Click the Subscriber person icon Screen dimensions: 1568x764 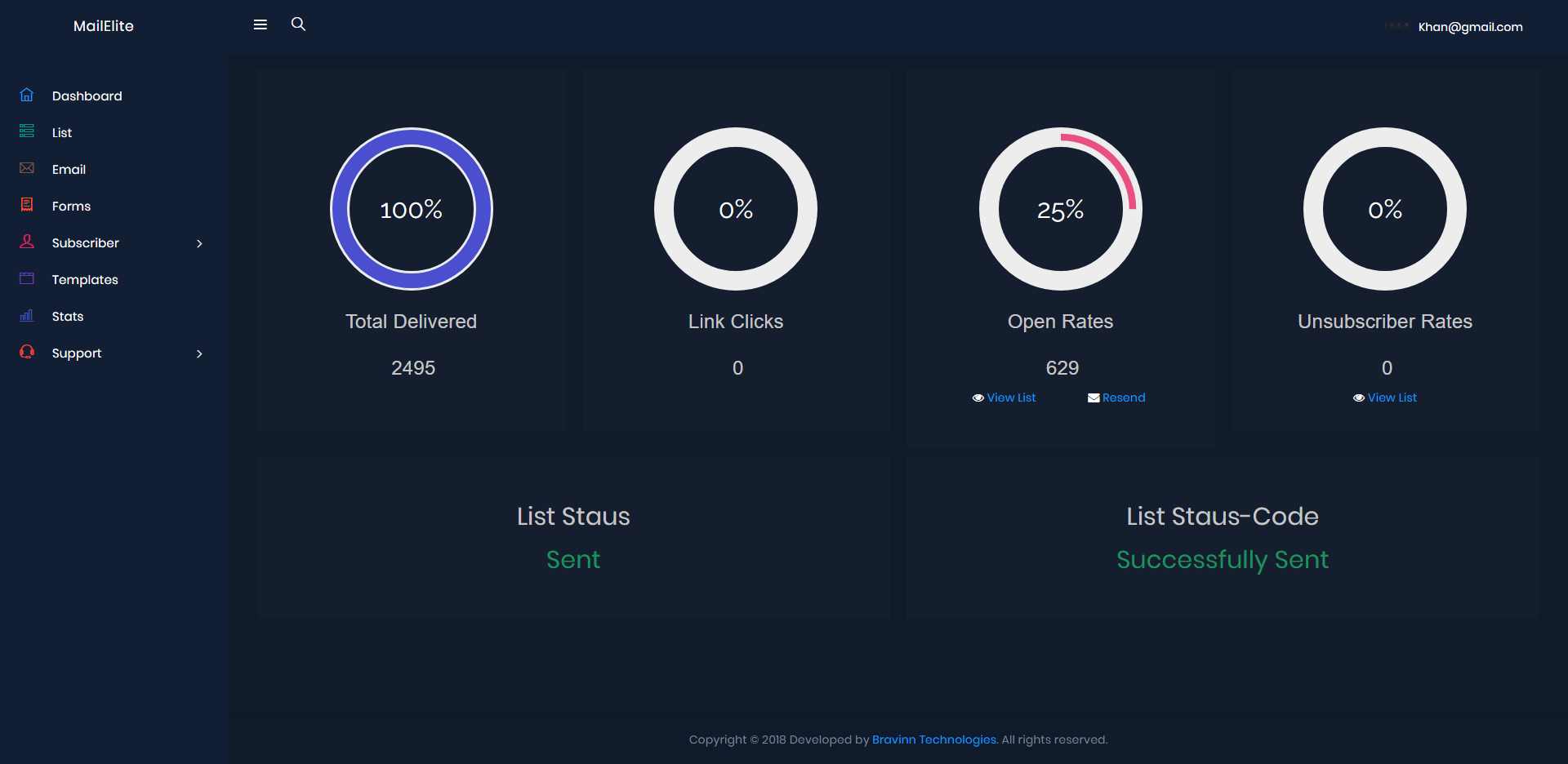pyautogui.click(x=27, y=242)
